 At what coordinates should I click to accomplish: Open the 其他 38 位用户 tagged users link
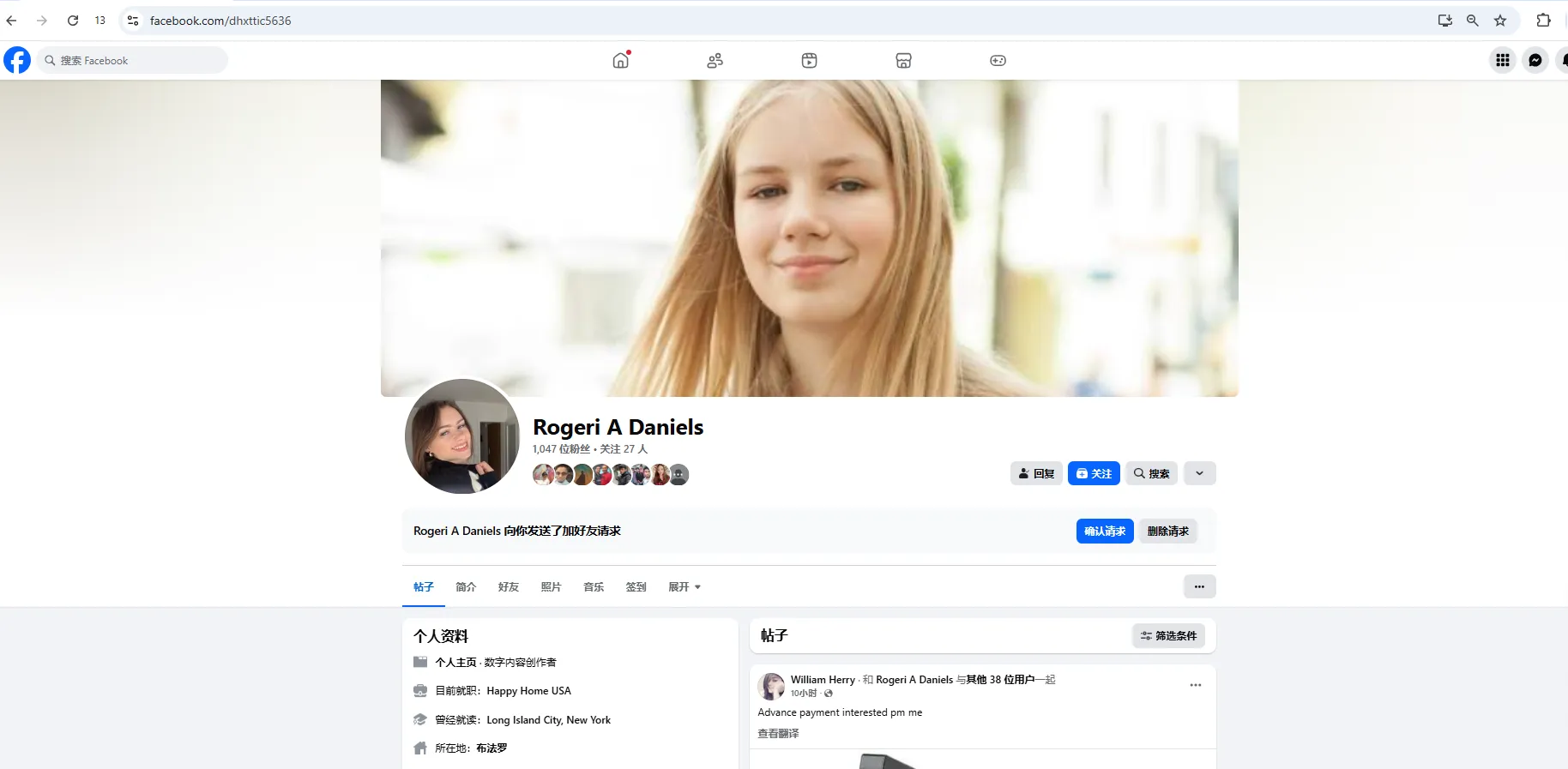tap(1000, 680)
